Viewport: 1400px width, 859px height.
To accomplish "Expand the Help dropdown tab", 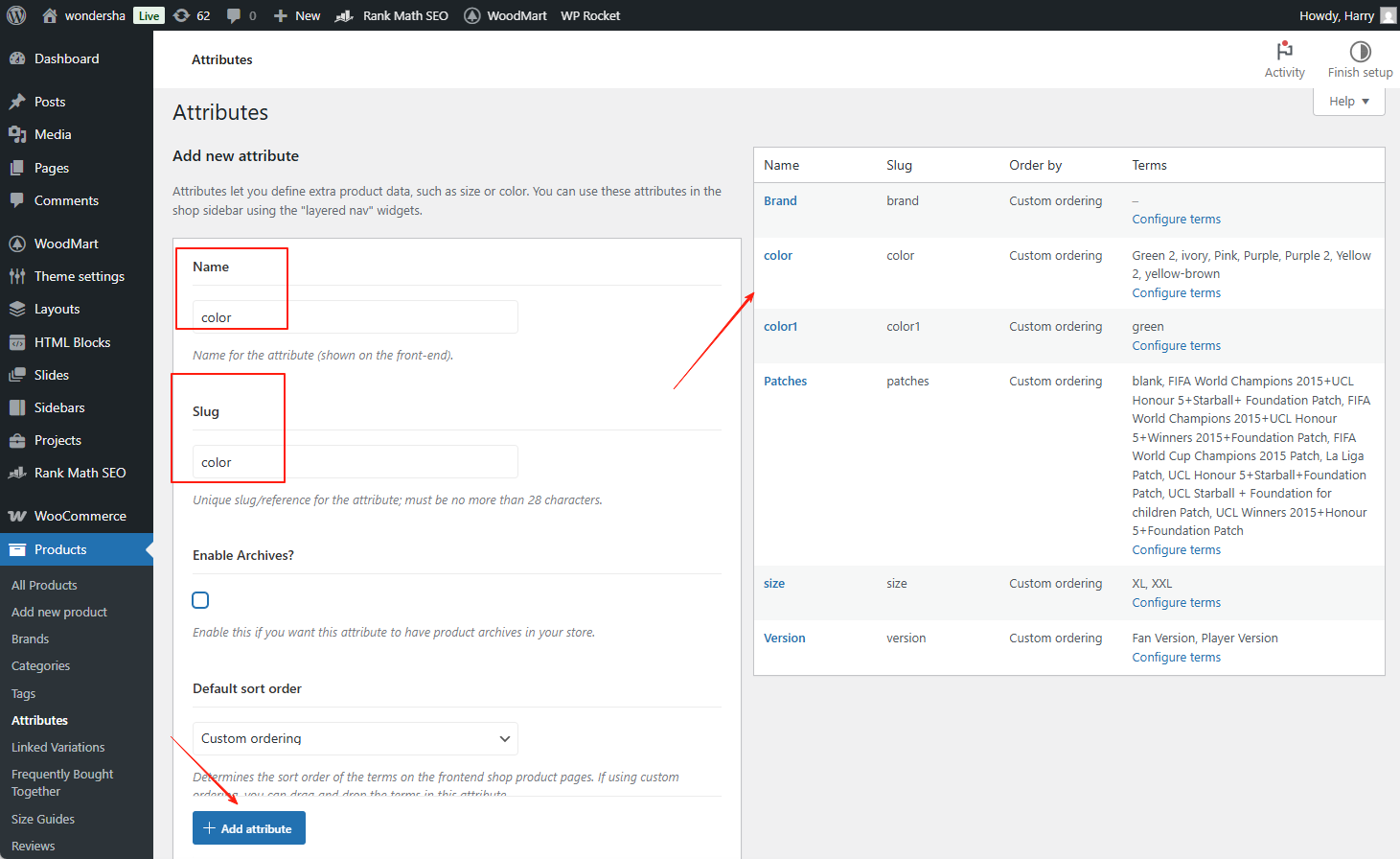I will [1348, 102].
